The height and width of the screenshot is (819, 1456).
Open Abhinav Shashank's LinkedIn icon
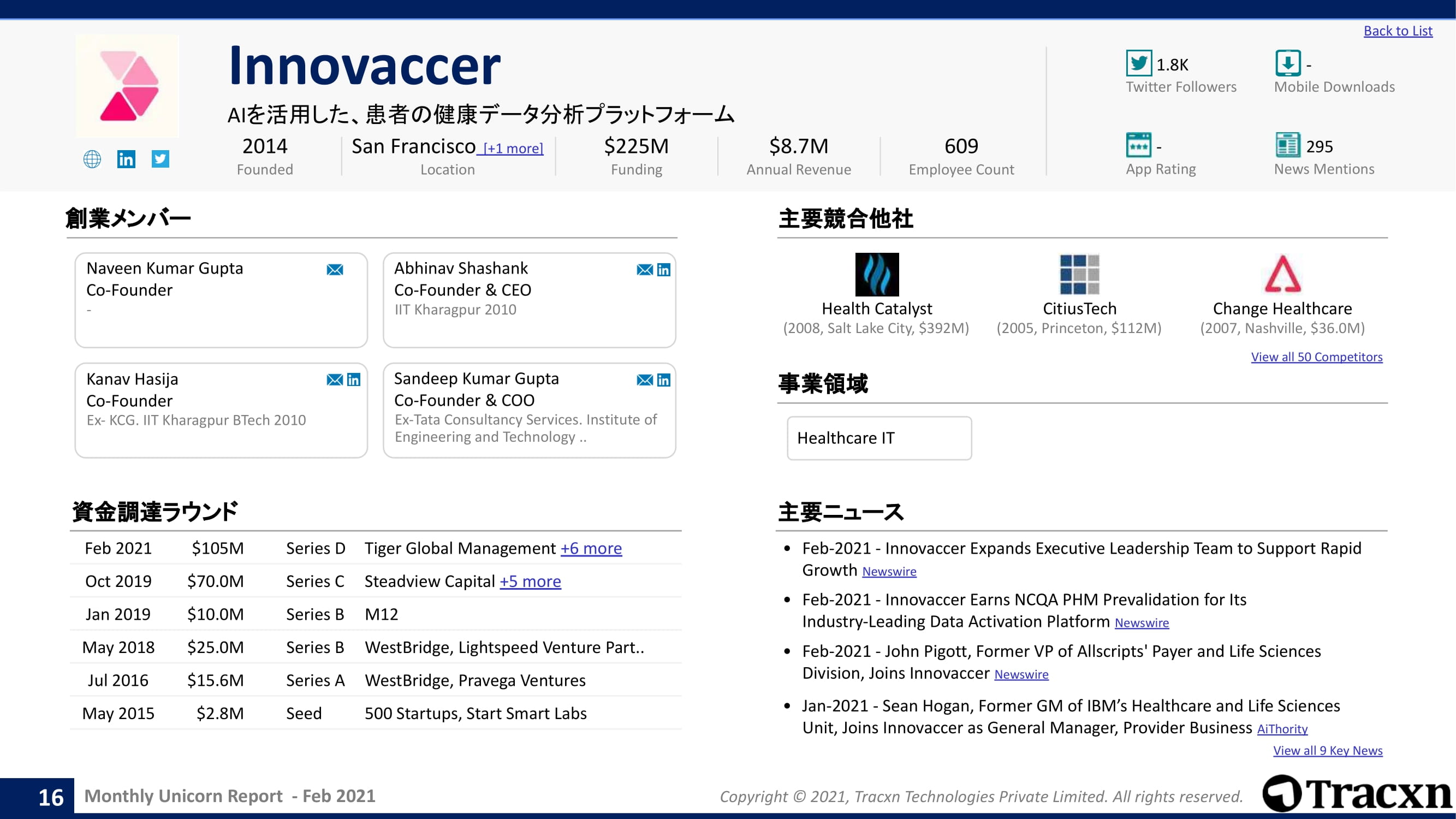tap(663, 270)
